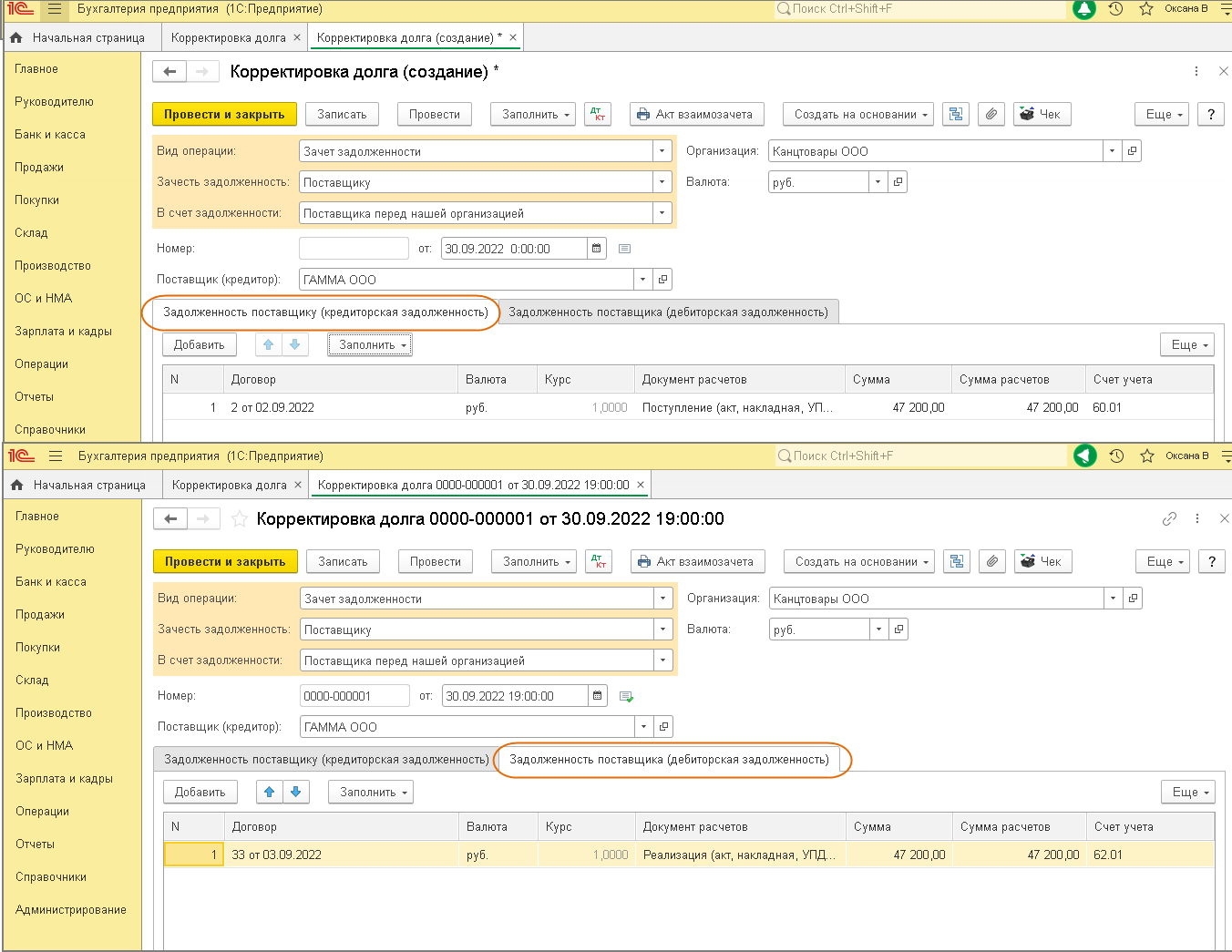Image resolution: width=1232 pixels, height=952 pixels.
Task: Open related documents structure in top toolbar
Action: coord(955,115)
